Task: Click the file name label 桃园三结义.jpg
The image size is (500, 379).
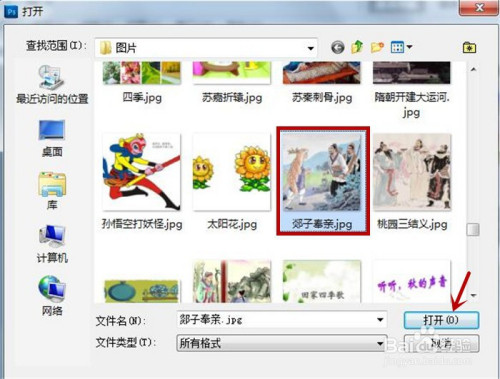Action: point(412,224)
